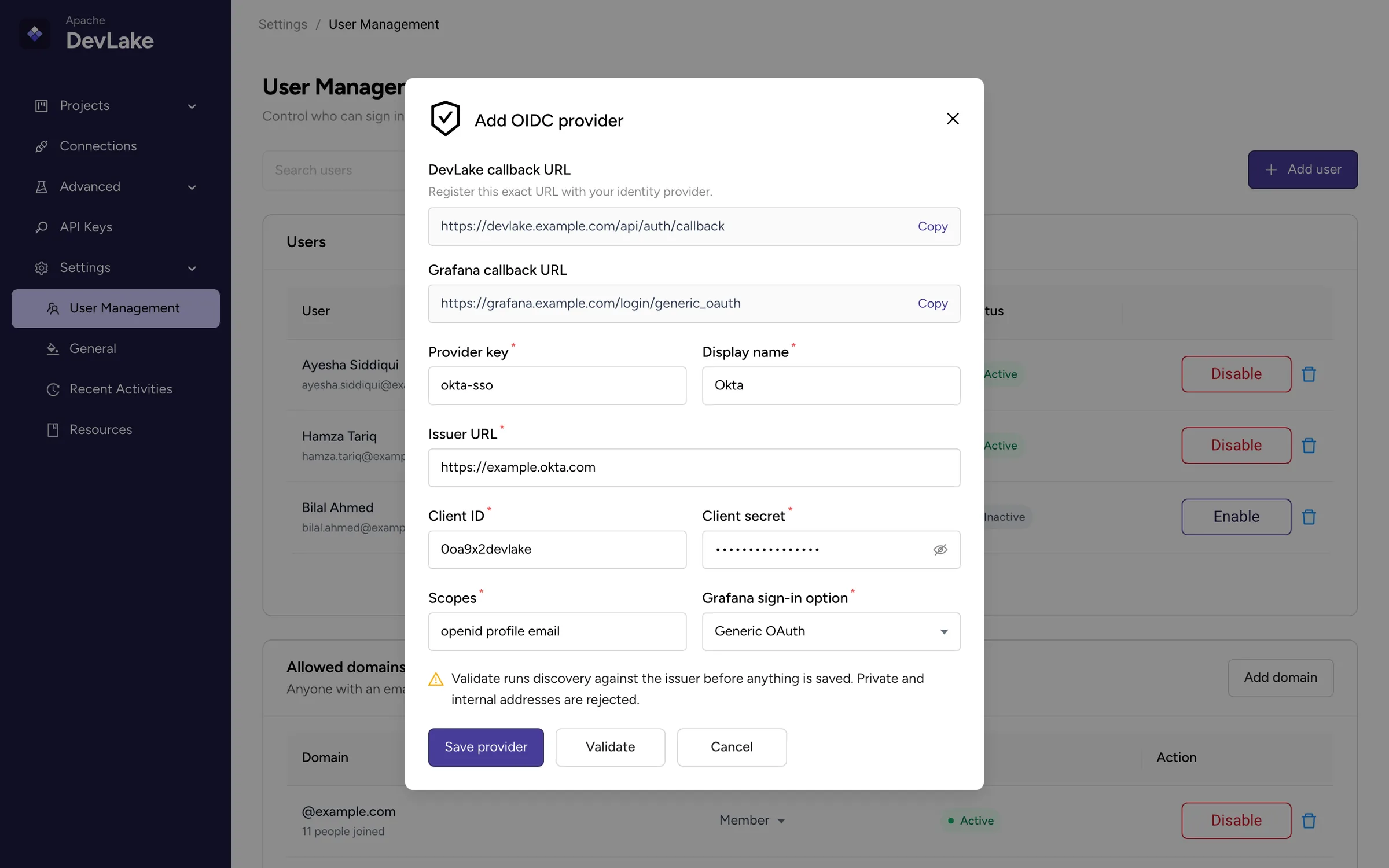Open Grafana sign-in option dropdown
This screenshot has width=1389, height=868.
point(831,631)
